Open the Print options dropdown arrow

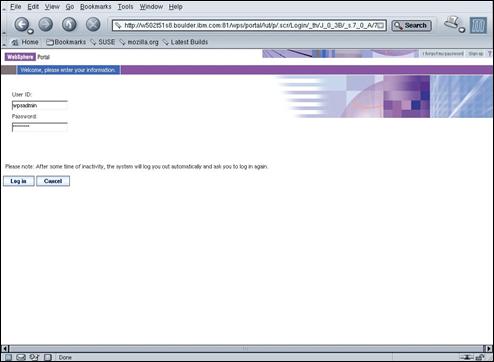click(462, 30)
